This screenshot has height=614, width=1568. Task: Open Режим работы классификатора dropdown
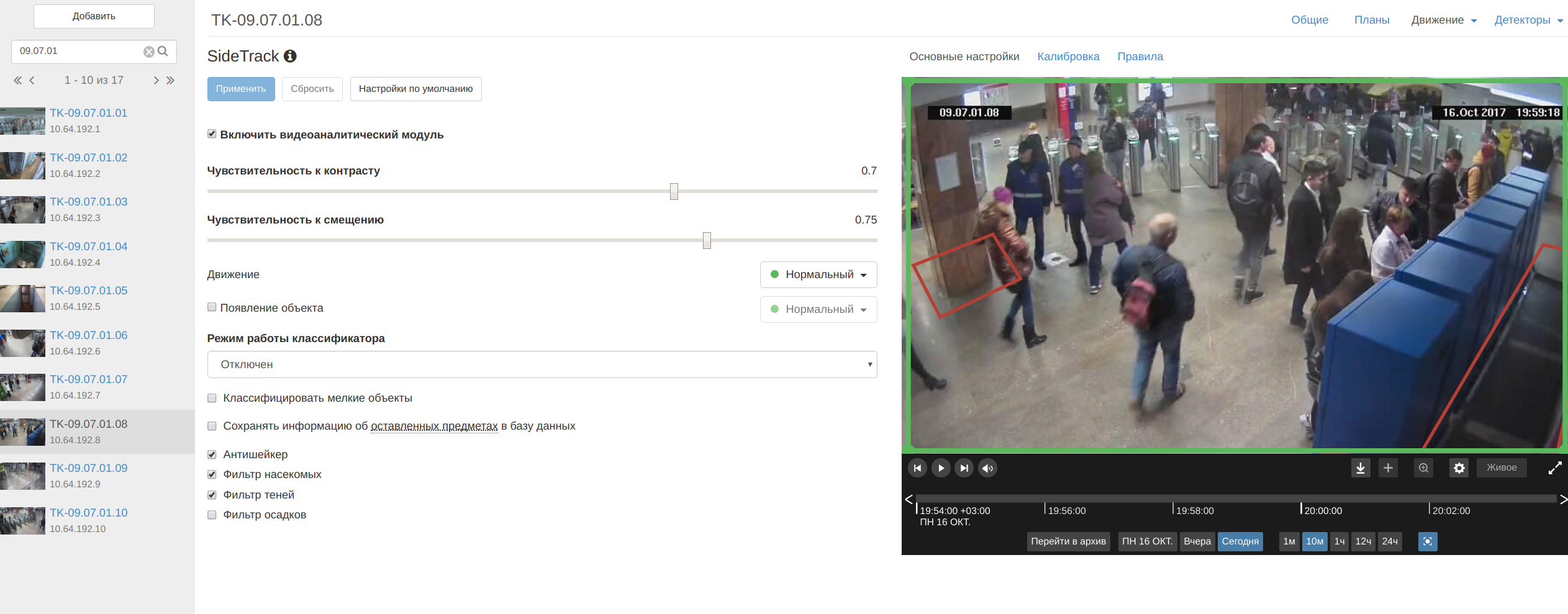click(x=542, y=364)
